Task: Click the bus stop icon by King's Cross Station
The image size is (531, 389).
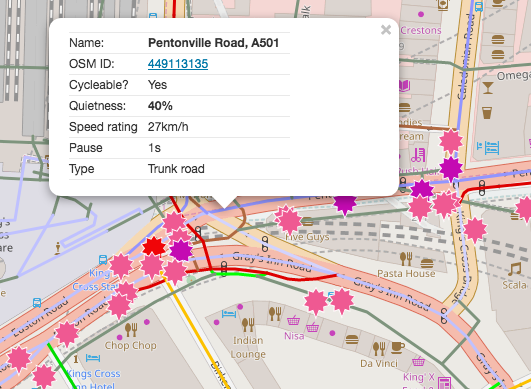Action: tap(103, 260)
